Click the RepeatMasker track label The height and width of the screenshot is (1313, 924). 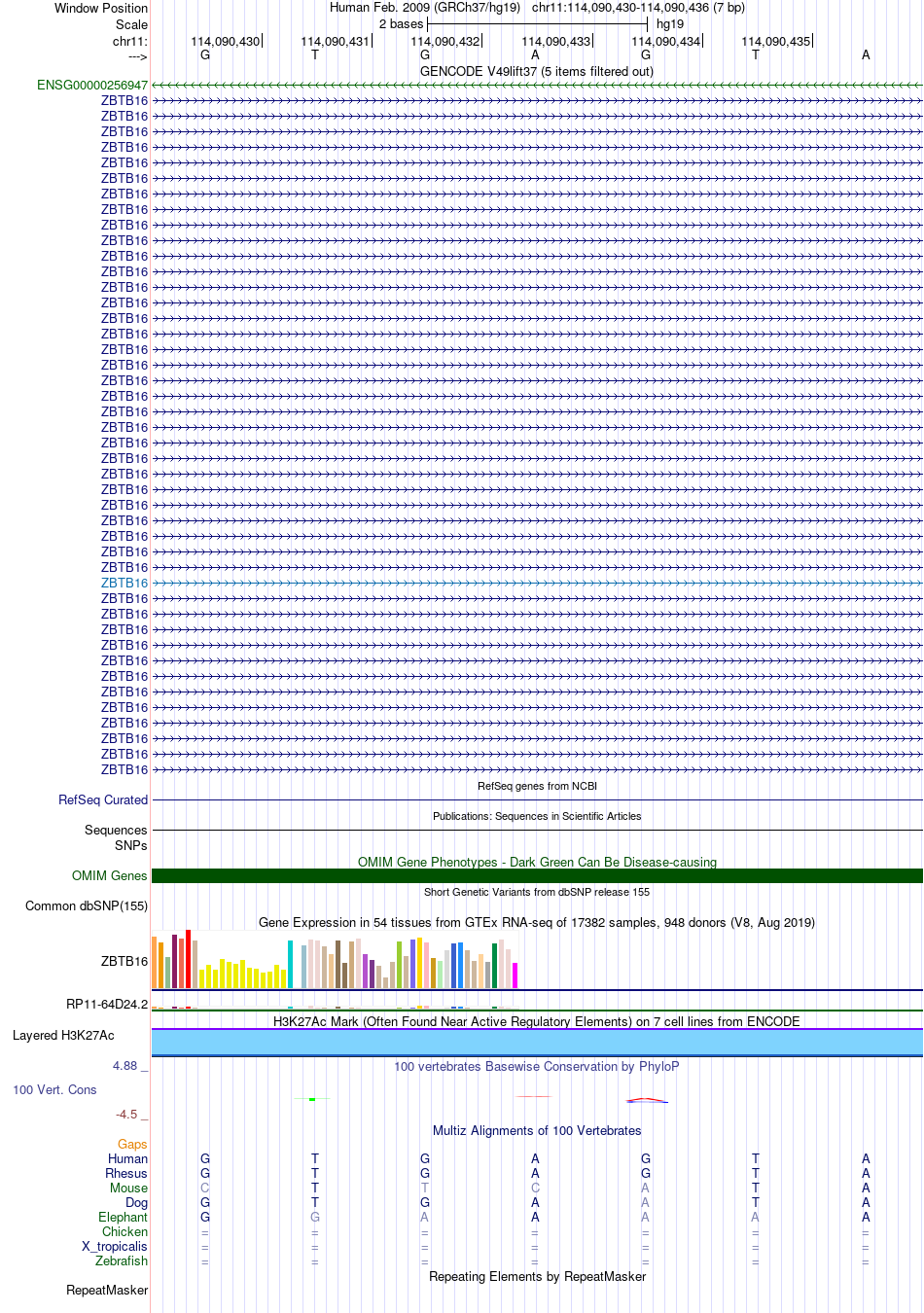[x=107, y=1291]
